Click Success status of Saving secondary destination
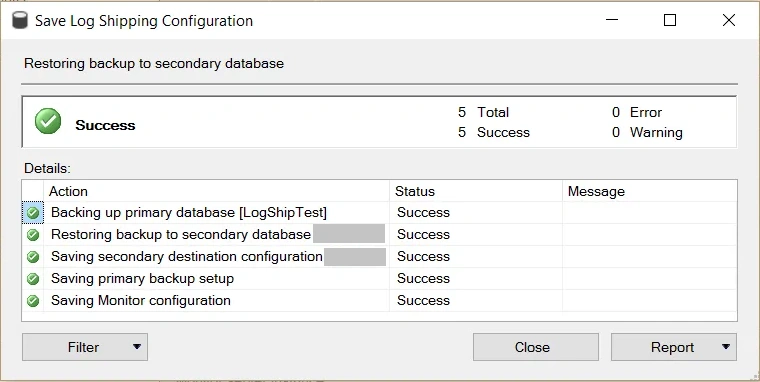Viewport: 760px width, 382px height. tap(423, 256)
